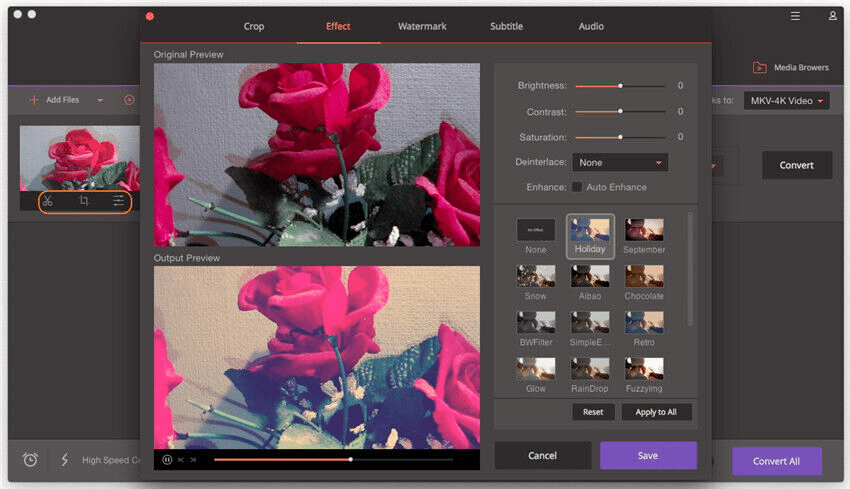
Task: Click the Save button
Action: [648, 456]
